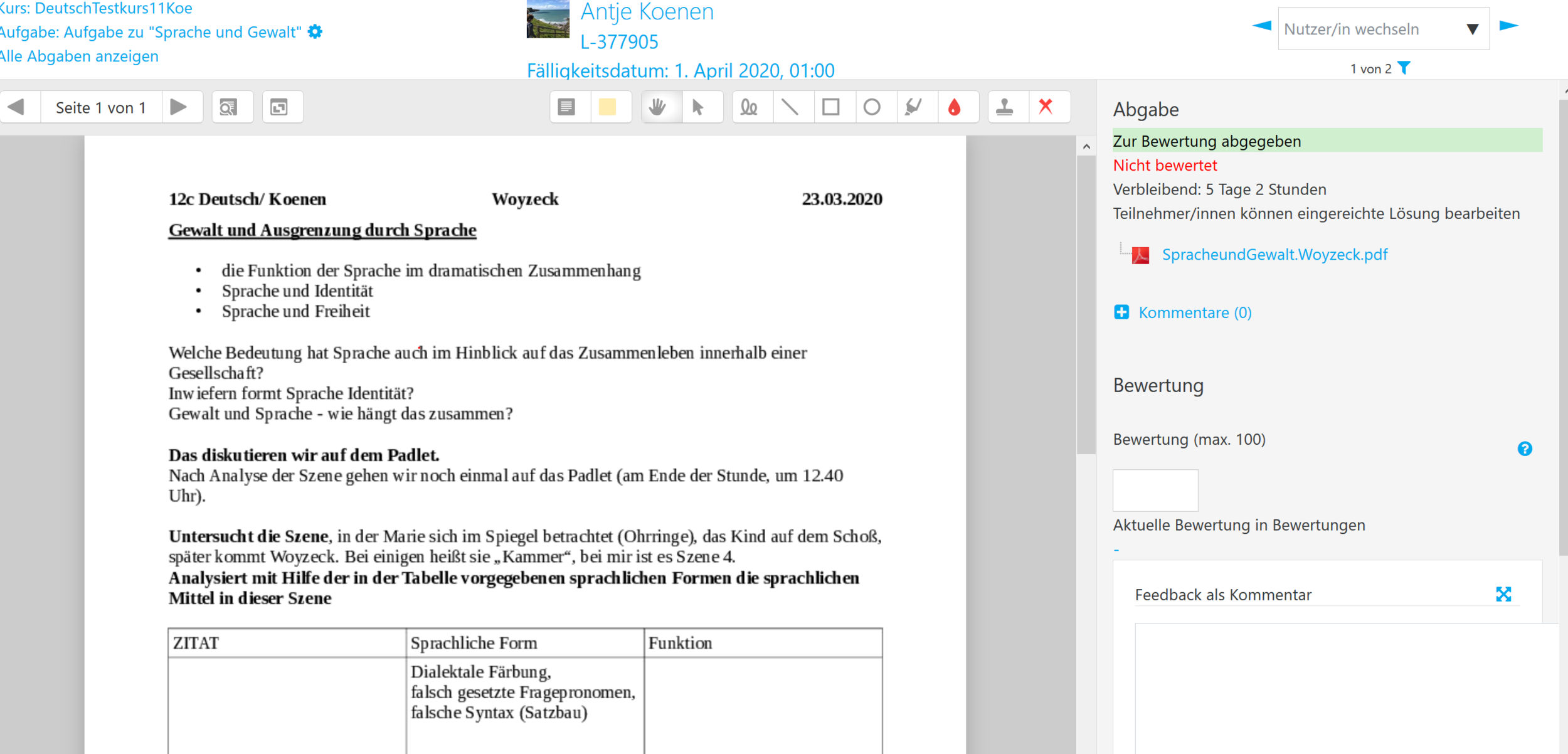Viewport: 1568px width, 754px height.
Task: Select the stamp tool
Action: click(x=1005, y=107)
